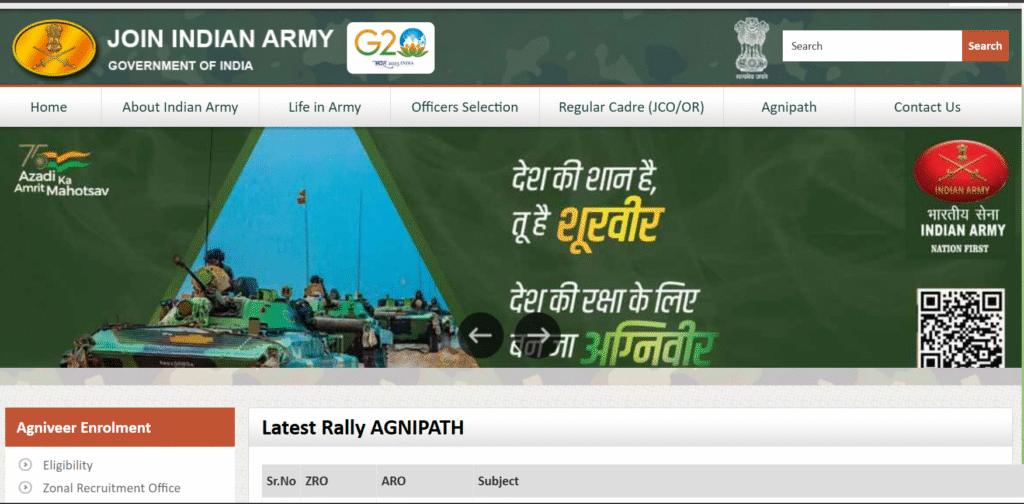Click the red Indian Army badge on banner
Image resolution: width=1024 pixels, height=504 pixels.
click(949, 172)
